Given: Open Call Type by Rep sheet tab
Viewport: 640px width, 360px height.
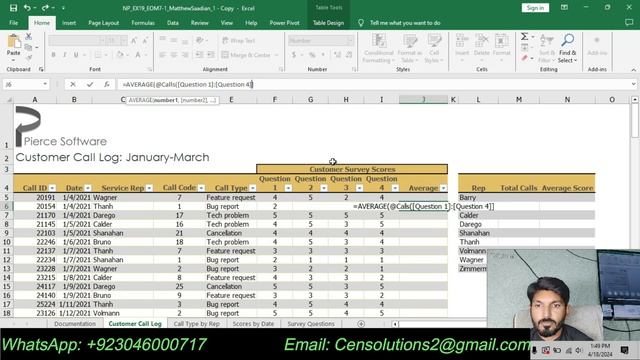Looking at the screenshot, I should (197, 324).
